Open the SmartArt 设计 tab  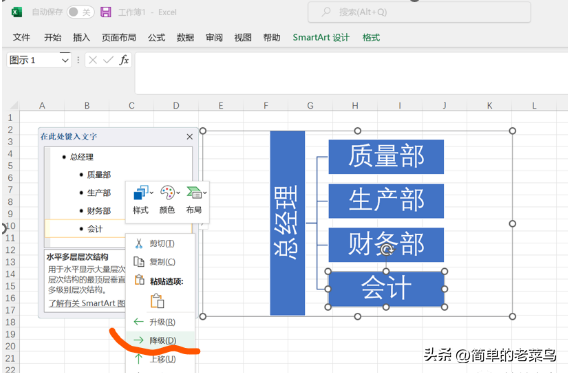[x=321, y=37]
